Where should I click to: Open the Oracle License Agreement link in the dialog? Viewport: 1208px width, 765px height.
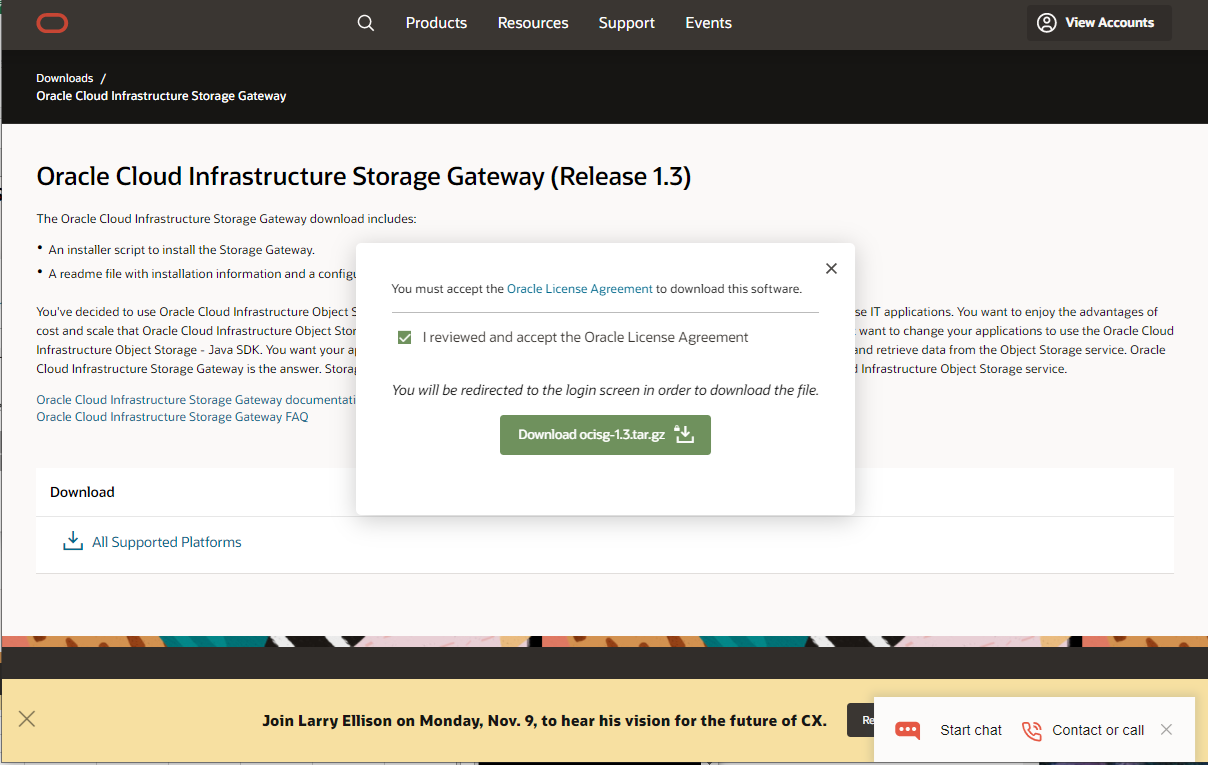pos(580,289)
